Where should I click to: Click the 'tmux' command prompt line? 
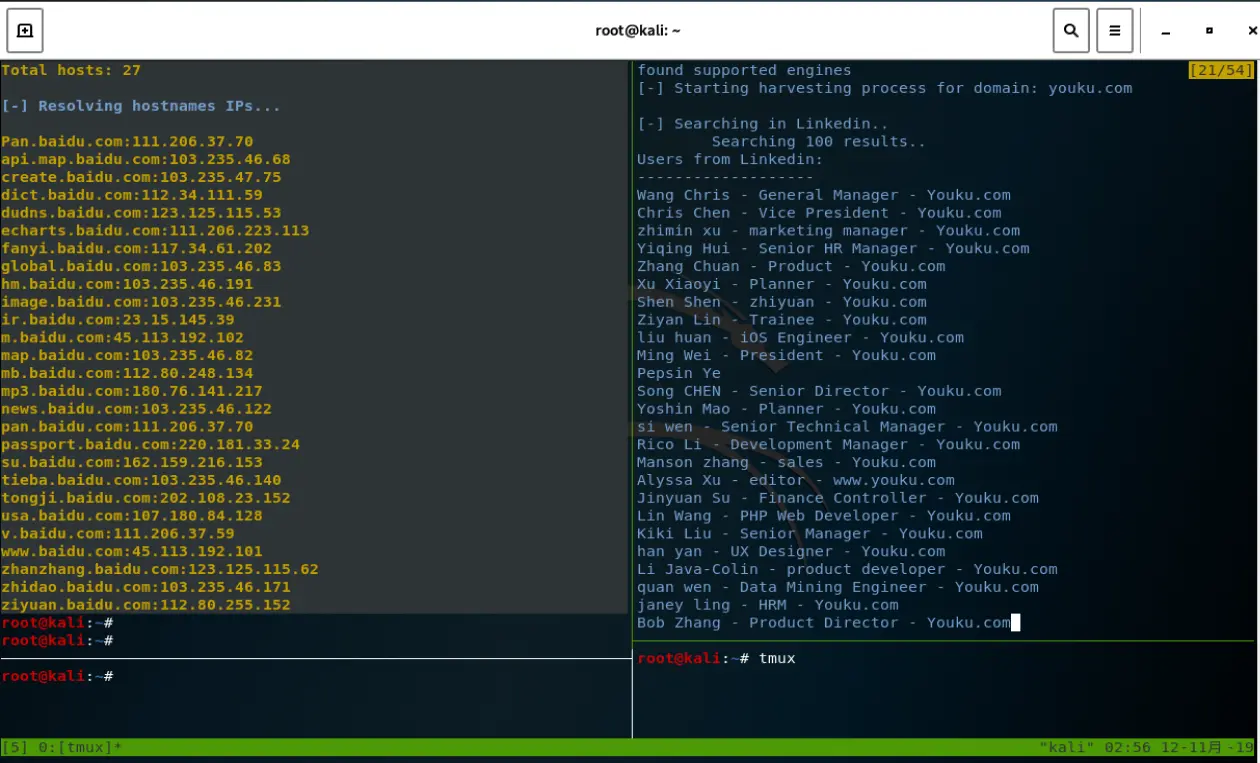click(x=716, y=658)
